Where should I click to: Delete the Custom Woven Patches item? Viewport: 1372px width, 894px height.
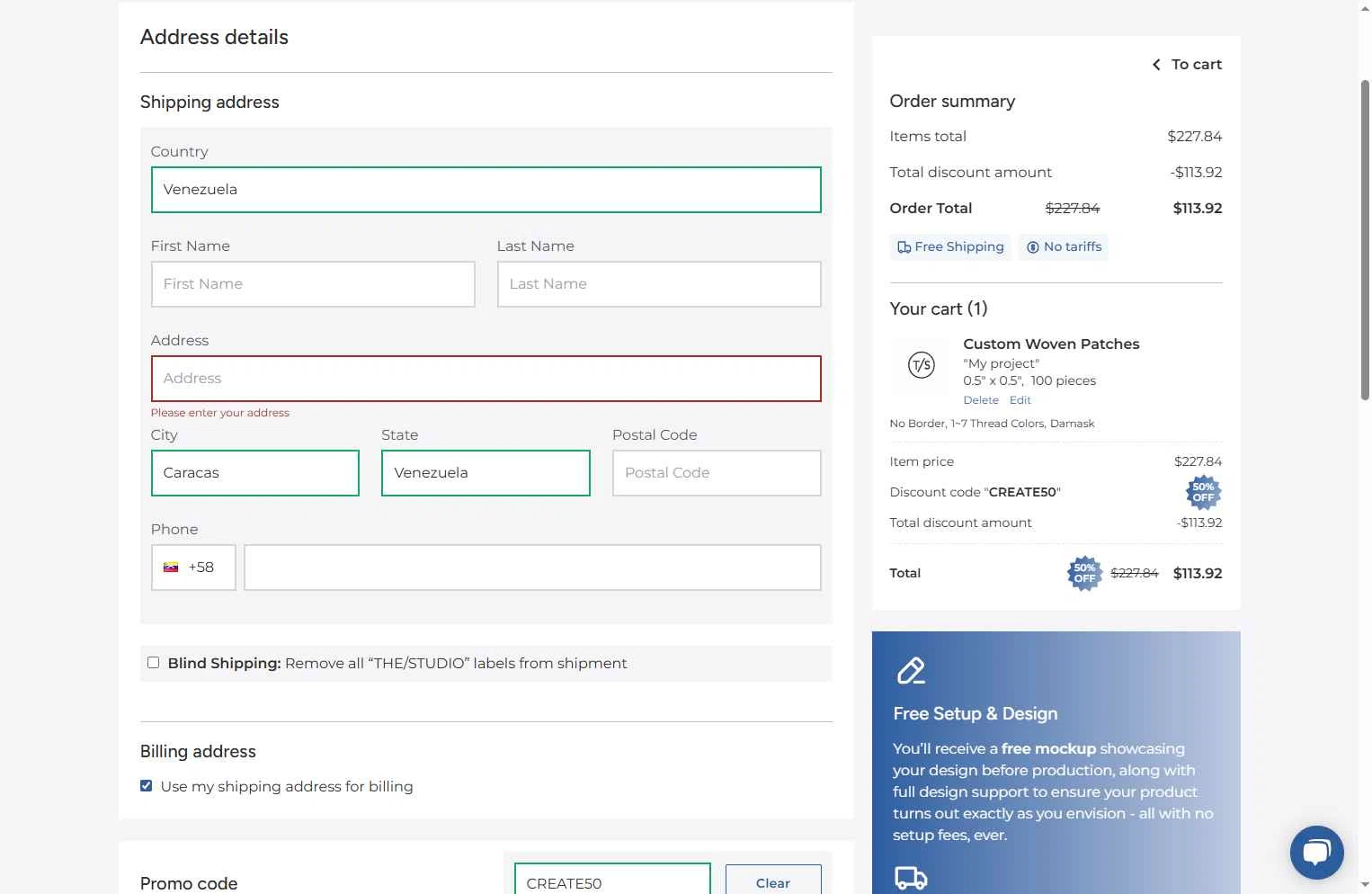pyautogui.click(x=981, y=400)
